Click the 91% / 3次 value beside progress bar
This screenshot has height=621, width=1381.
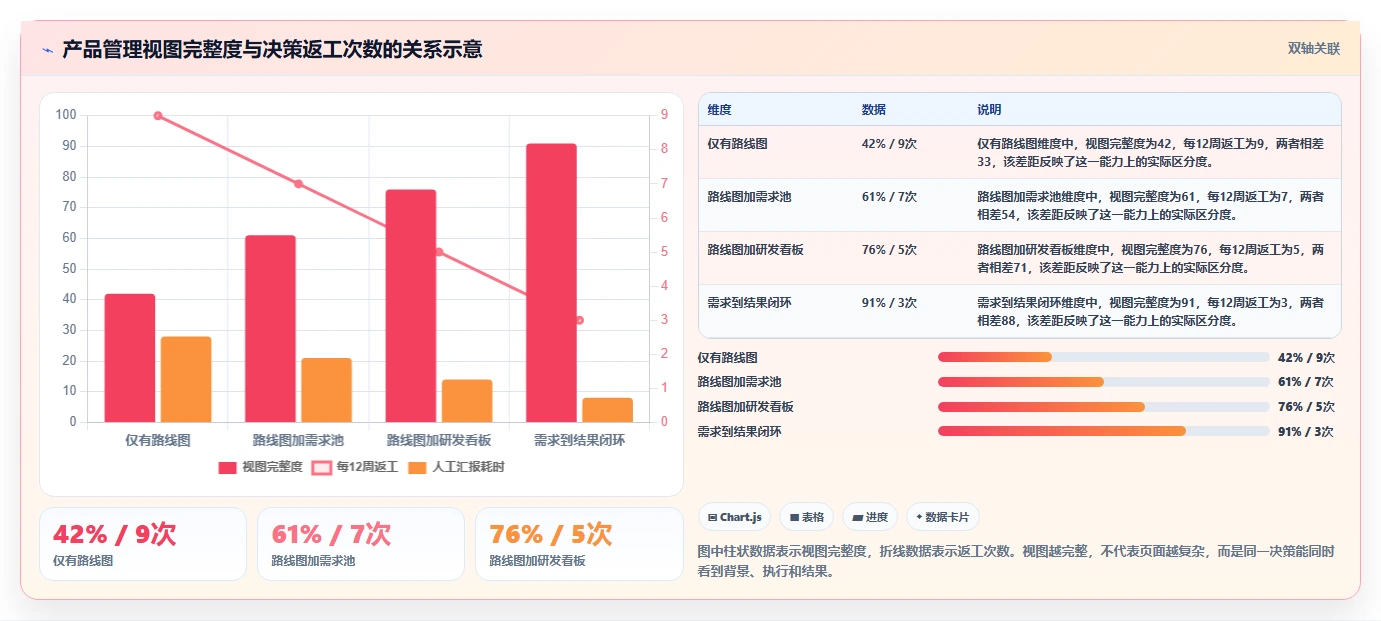click(x=1306, y=432)
